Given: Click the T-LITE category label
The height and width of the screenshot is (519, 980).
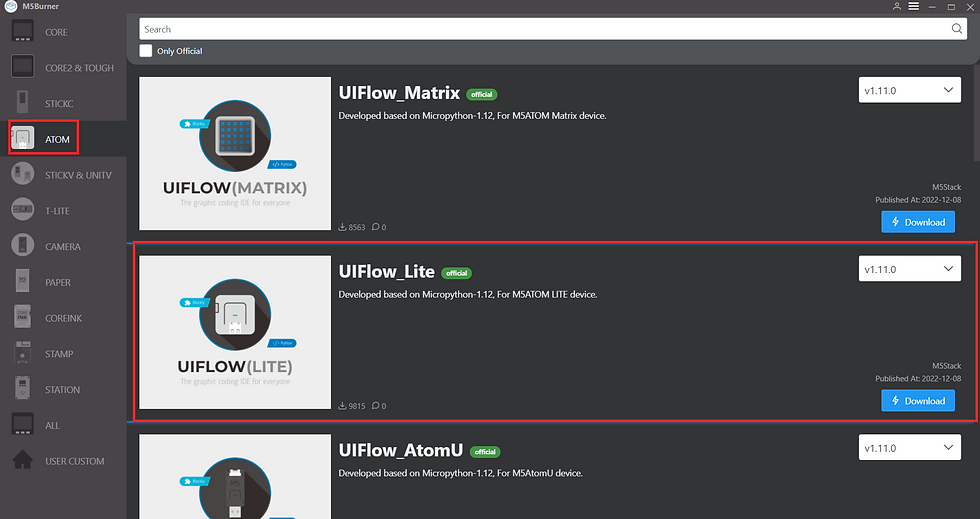Looking at the screenshot, I should click(x=57, y=211).
